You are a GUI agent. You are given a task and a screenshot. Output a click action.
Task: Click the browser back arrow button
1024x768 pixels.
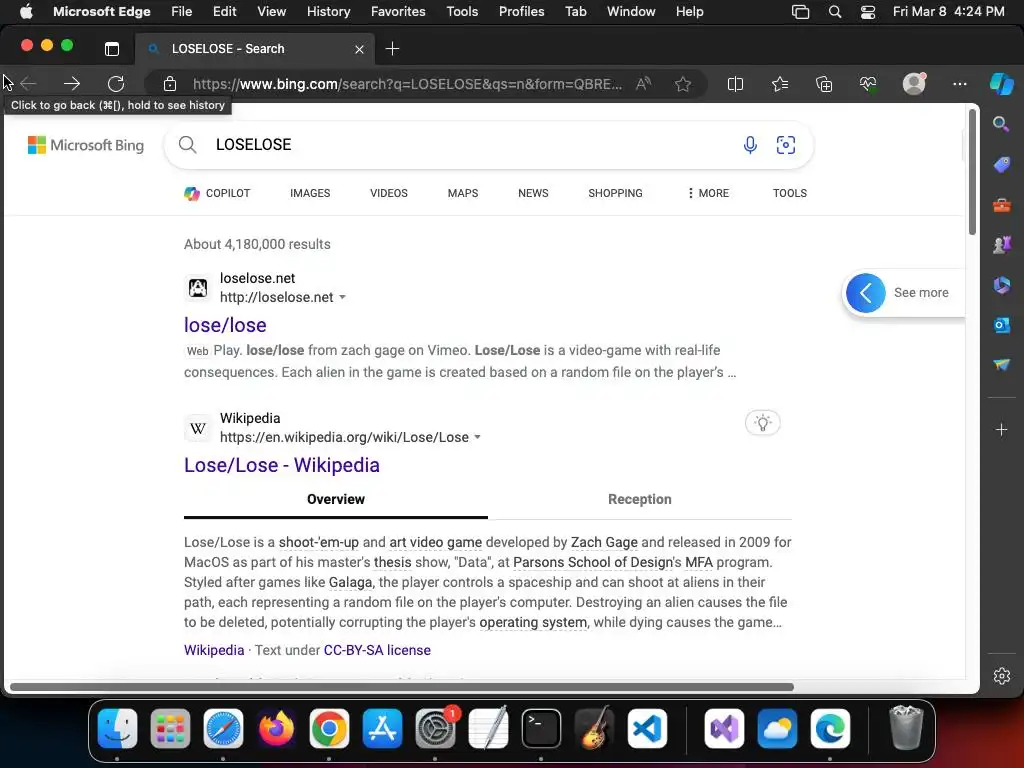28,84
